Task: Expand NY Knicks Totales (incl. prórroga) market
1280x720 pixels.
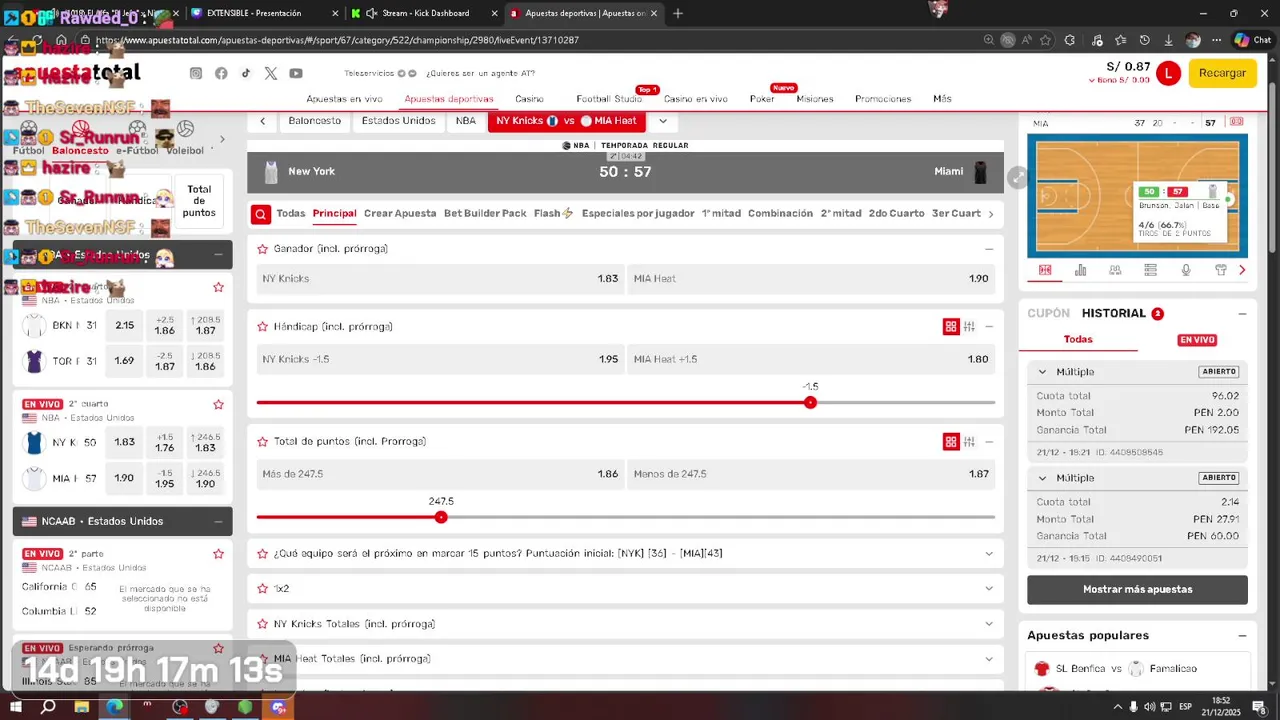Action: (989, 624)
